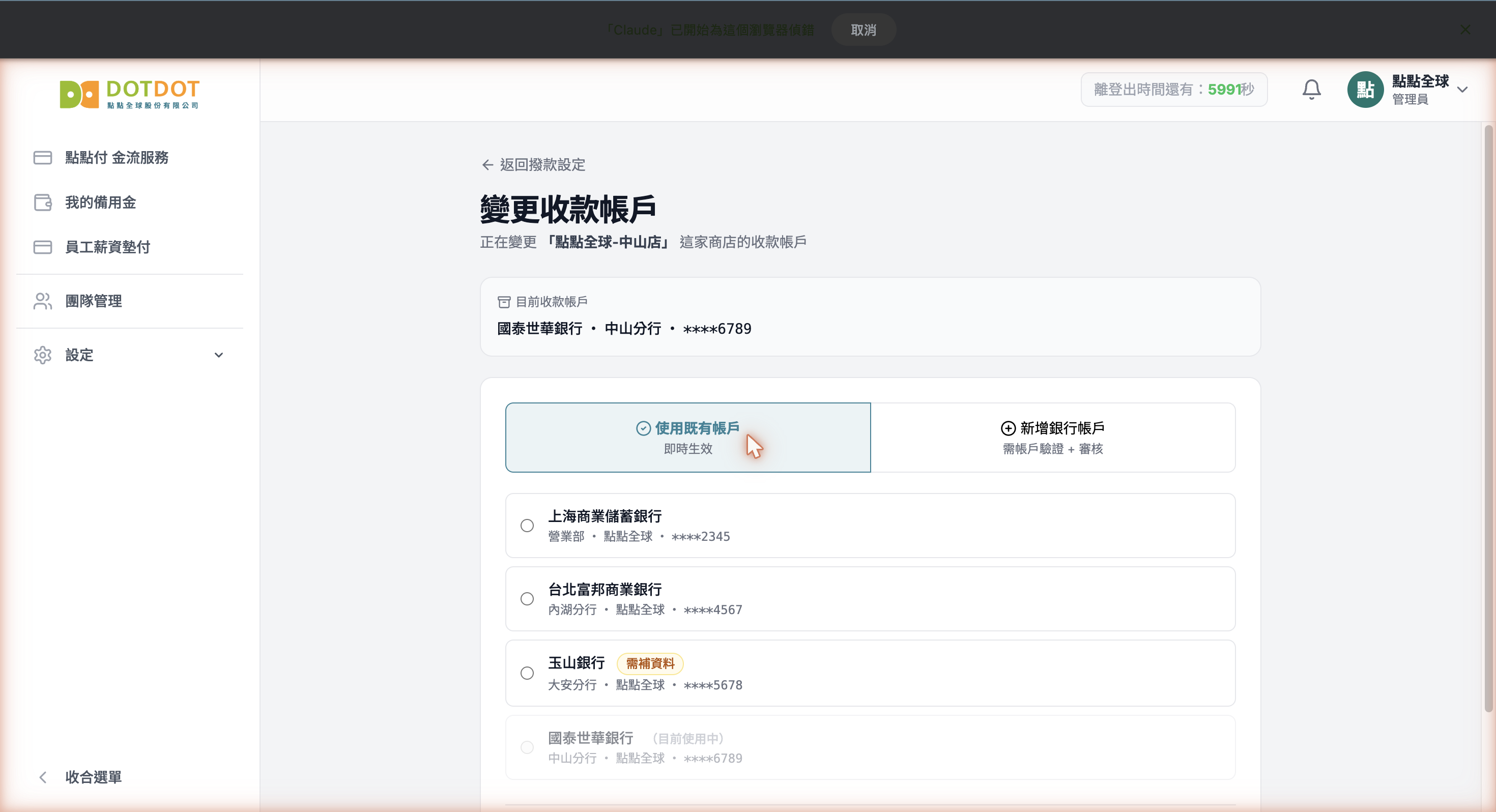Viewport: 1496px width, 812px height.
Task: Open 員工薪資墊付 in the sidebar
Action: click(130, 247)
